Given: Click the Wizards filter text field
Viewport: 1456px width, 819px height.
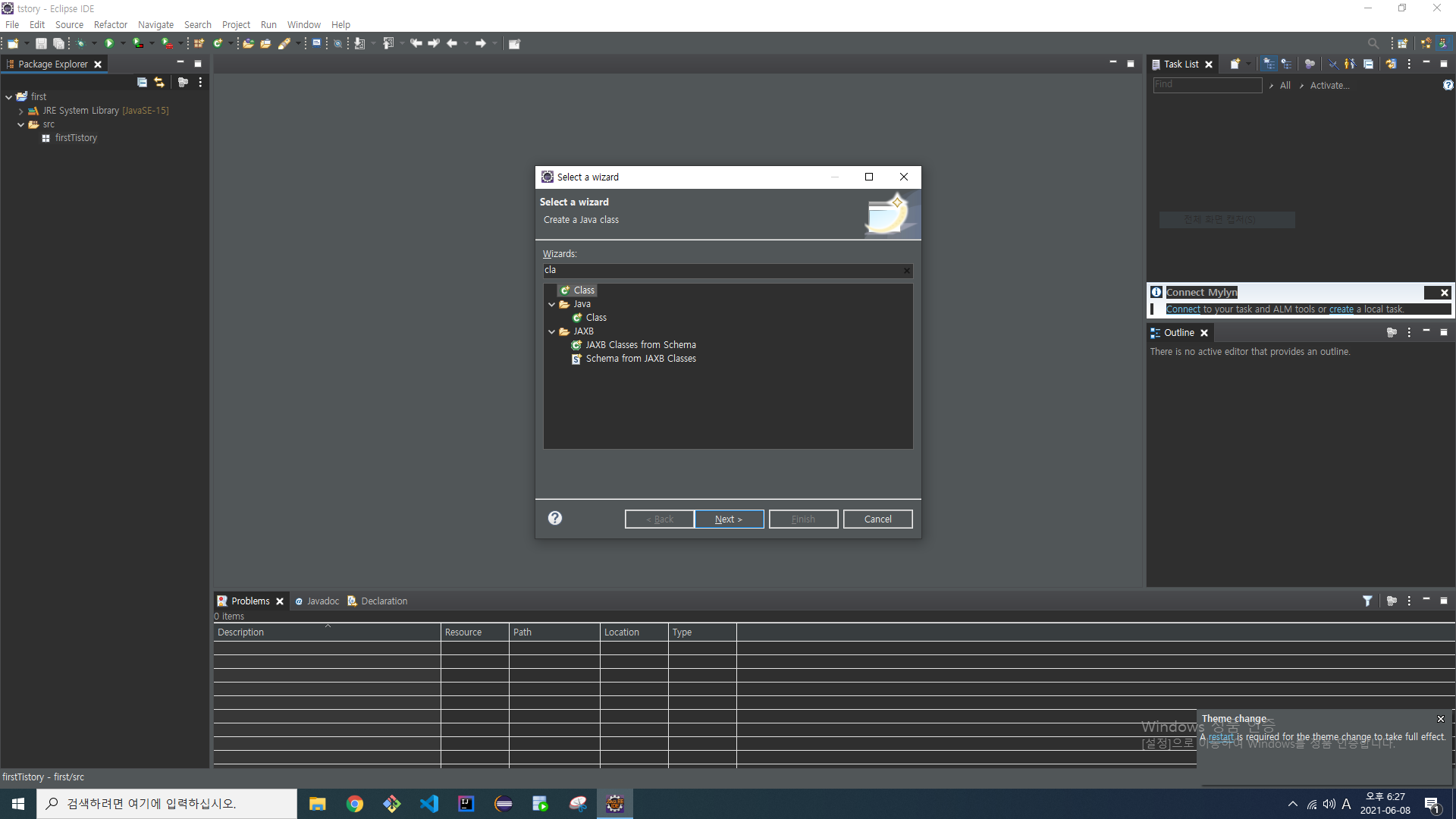Looking at the screenshot, I should [720, 270].
